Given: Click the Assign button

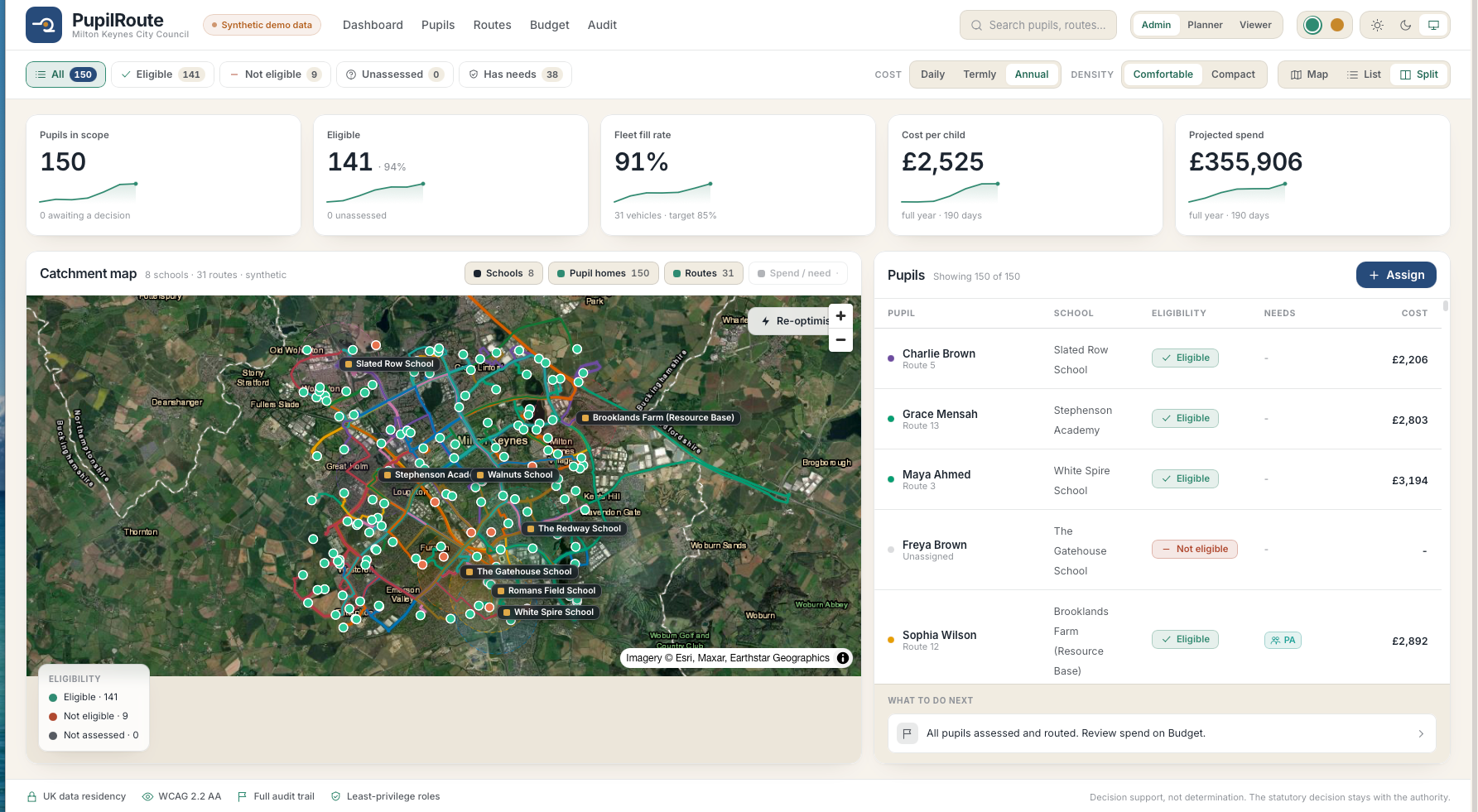Looking at the screenshot, I should pos(1396,275).
